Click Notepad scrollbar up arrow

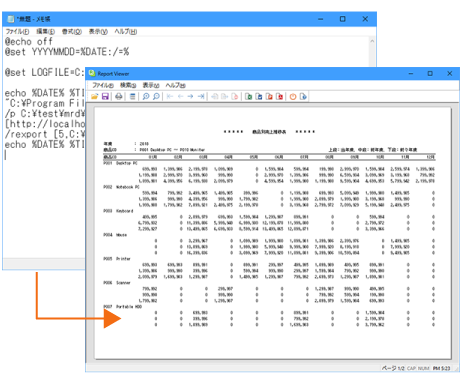372,41
